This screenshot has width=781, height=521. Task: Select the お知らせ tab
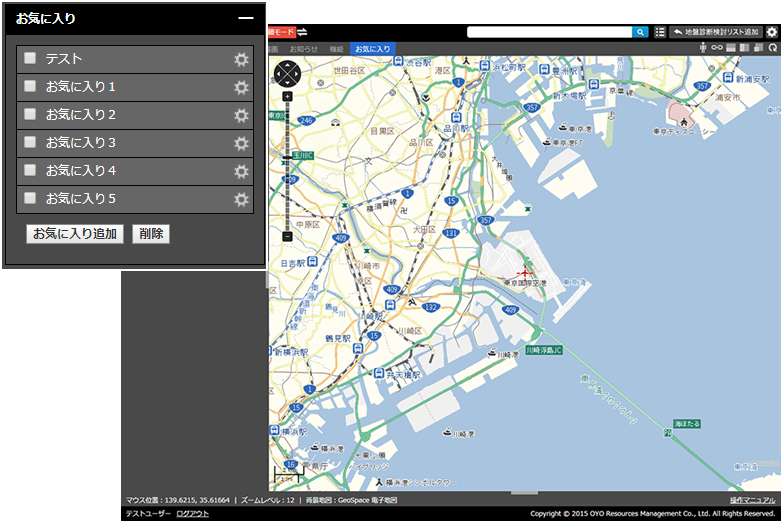(304, 48)
